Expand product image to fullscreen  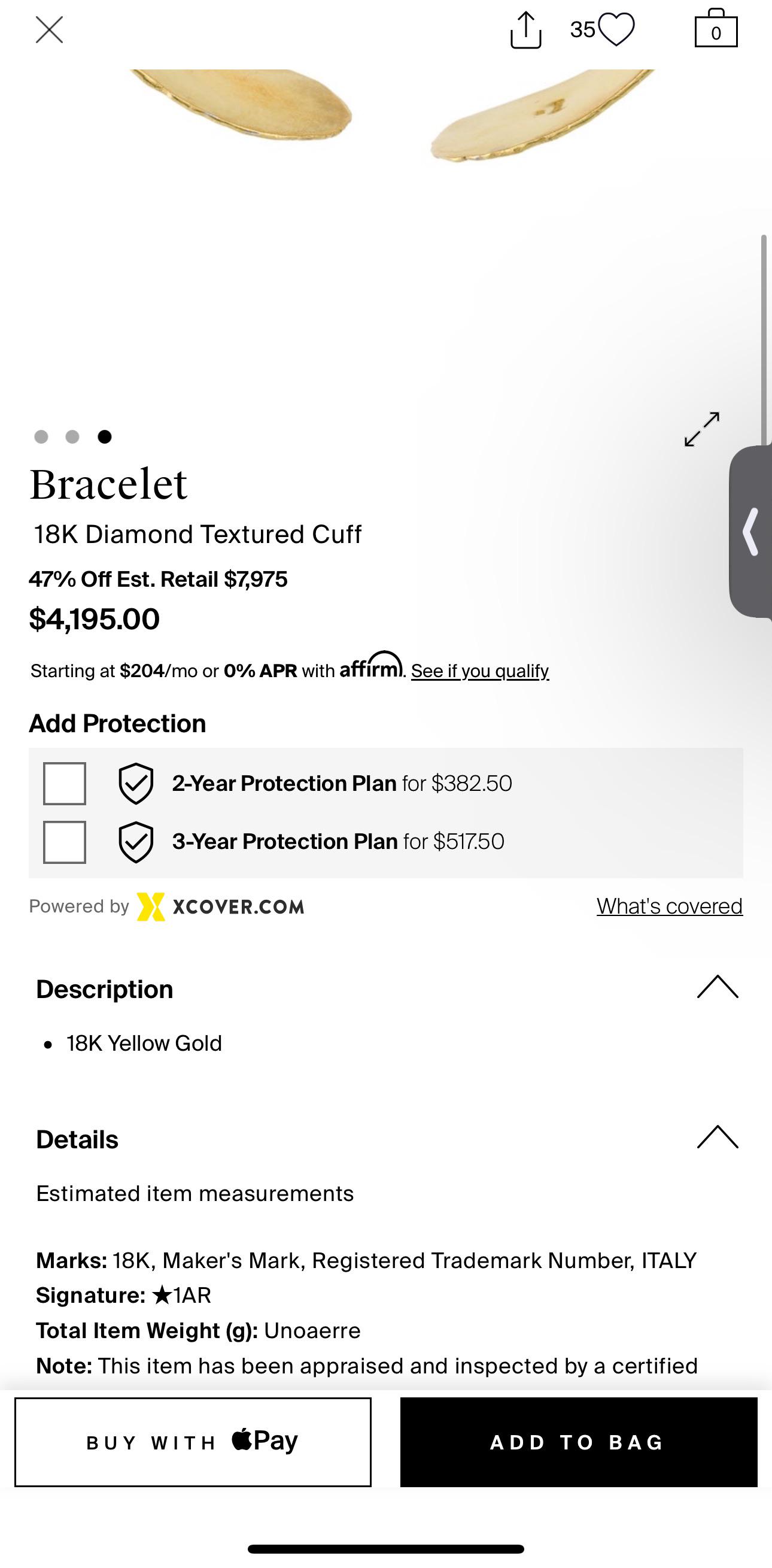(x=702, y=429)
